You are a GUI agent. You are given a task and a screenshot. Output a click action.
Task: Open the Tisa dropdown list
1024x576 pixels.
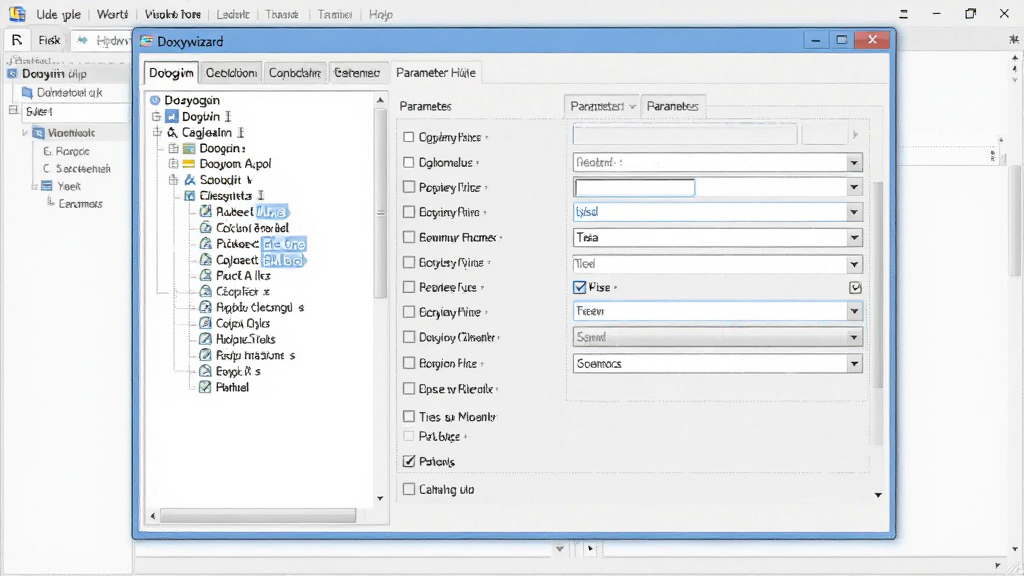click(854, 238)
